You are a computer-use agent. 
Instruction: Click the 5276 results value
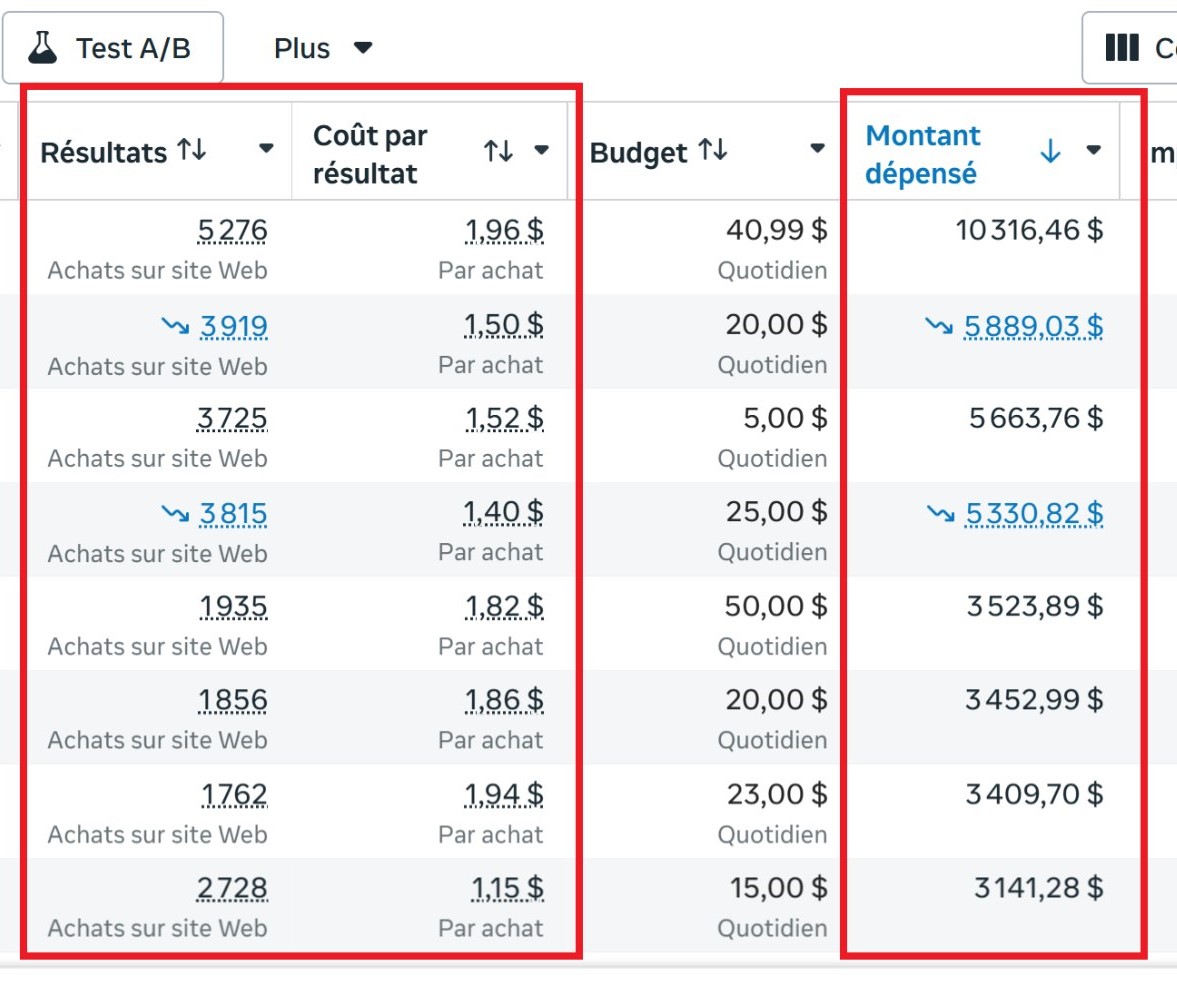pos(232,230)
